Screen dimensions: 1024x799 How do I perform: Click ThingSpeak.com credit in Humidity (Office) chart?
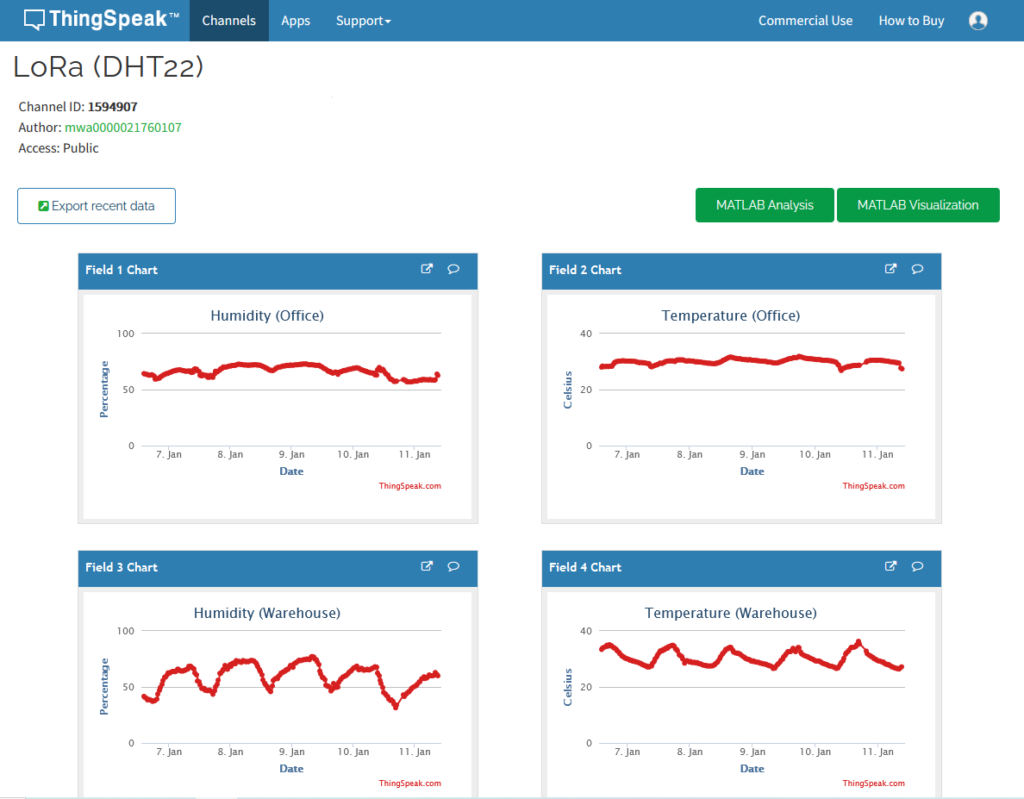point(409,486)
